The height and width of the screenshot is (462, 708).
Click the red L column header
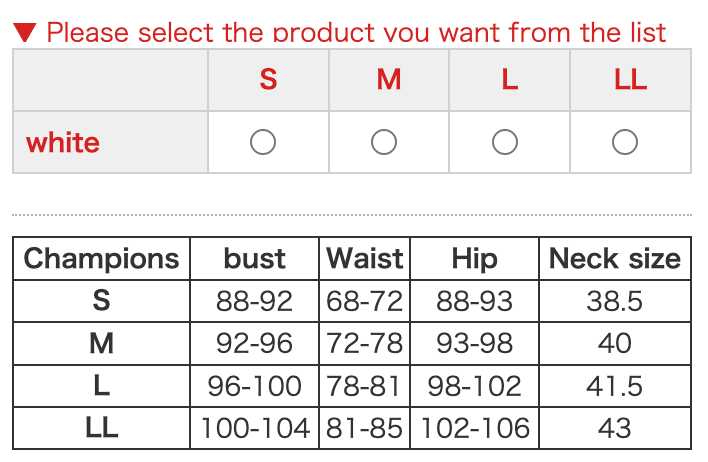(510, 80)
